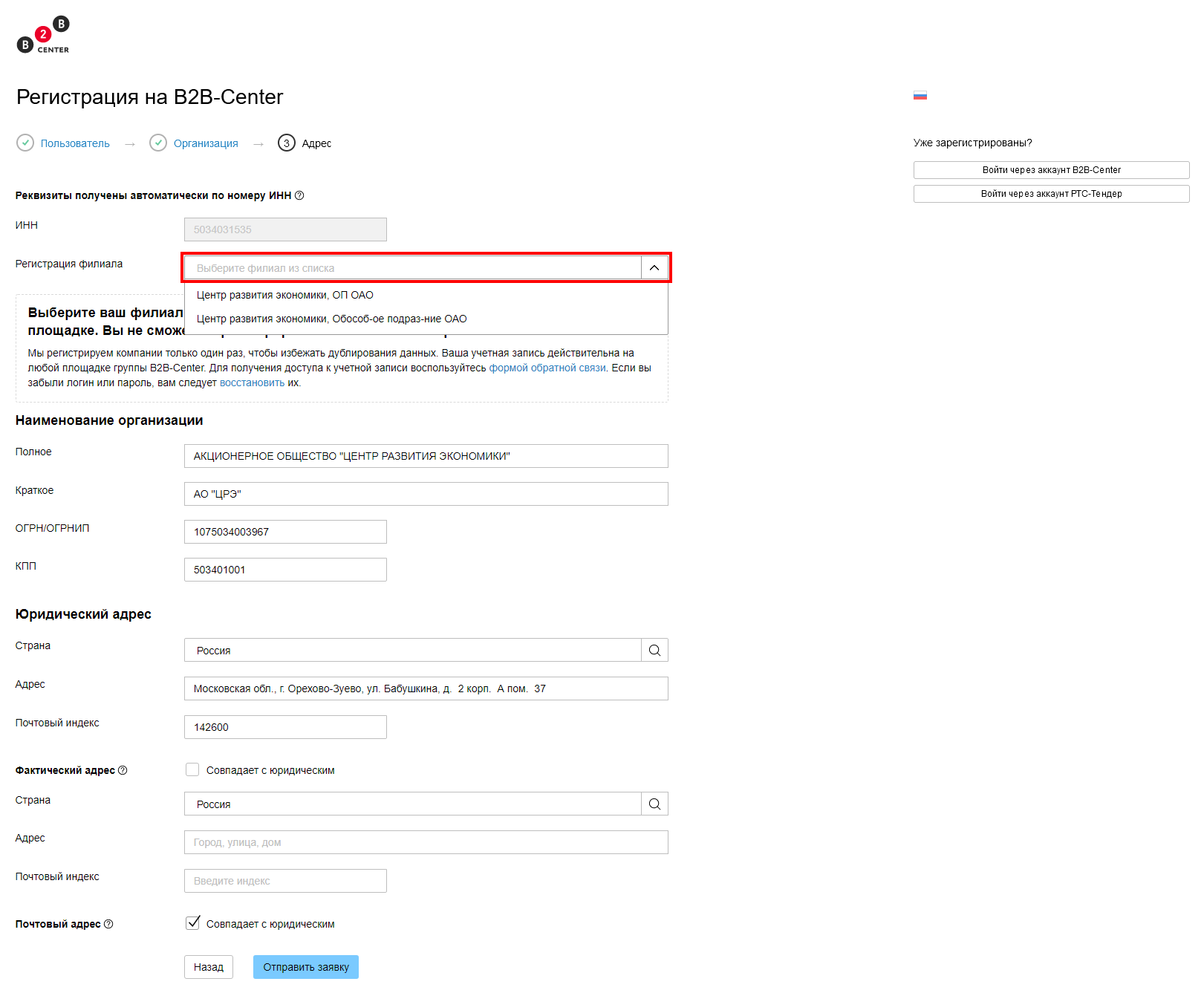Click the Регистрация филиала label
The width and height of the screenshot is (1204, 993).
69,264
